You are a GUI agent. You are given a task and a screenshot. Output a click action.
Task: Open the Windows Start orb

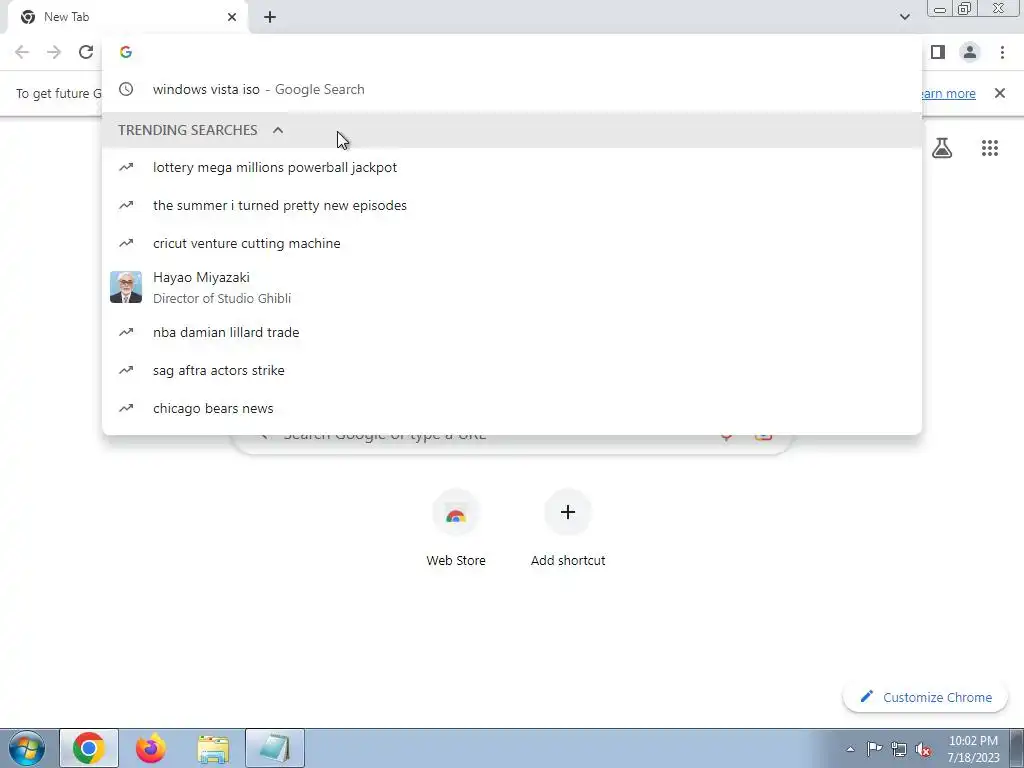point(27,748)
